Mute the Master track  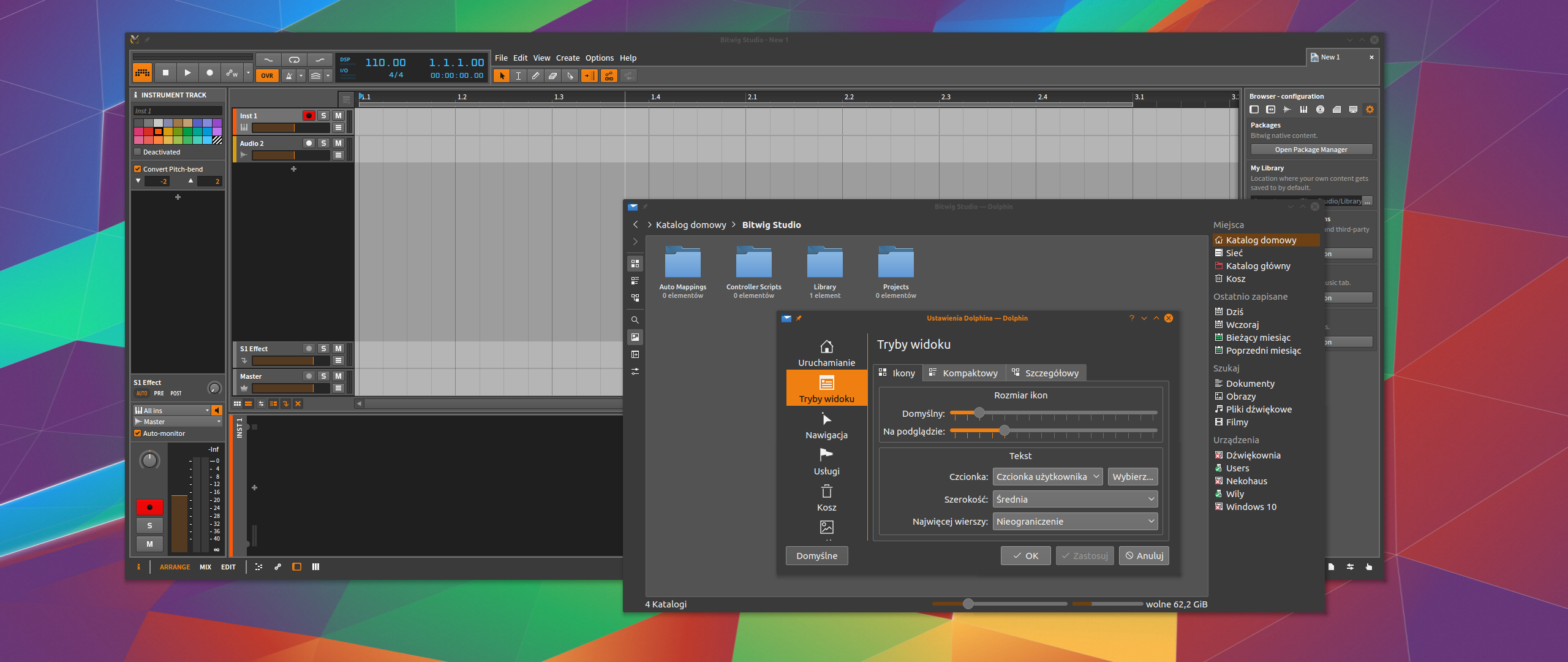338,376
